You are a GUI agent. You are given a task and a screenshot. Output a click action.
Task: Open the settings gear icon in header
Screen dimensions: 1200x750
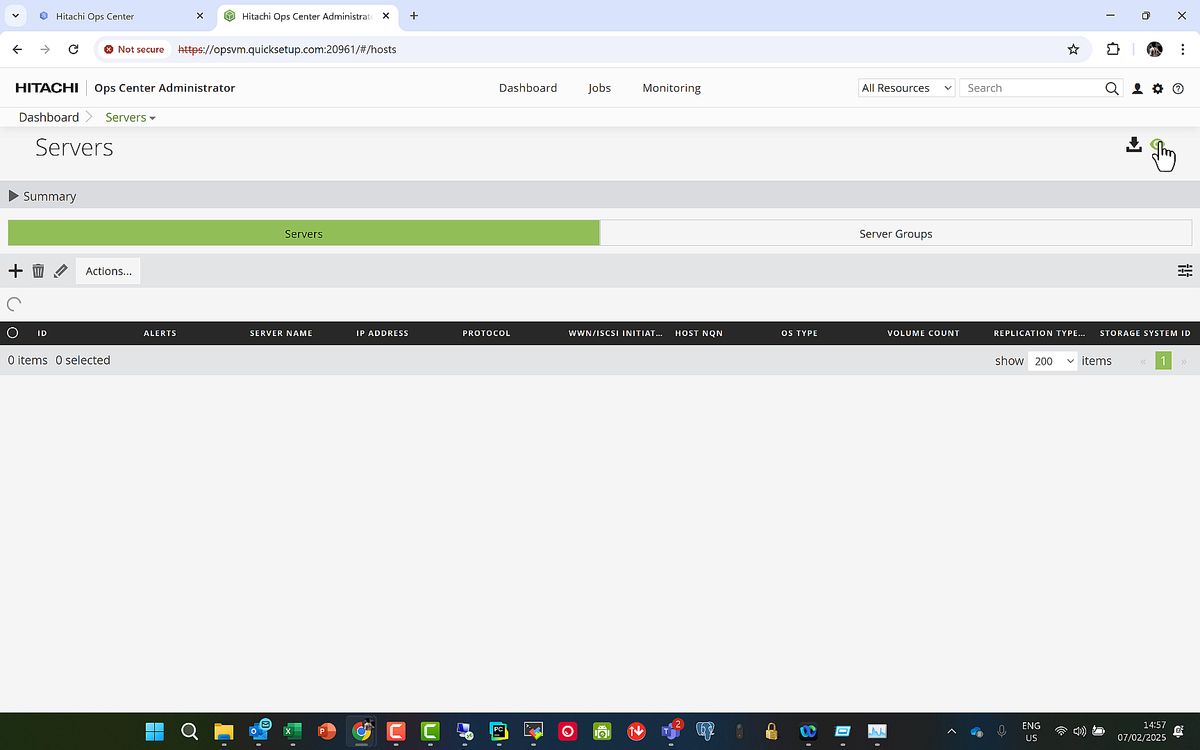click(1158, 89)
